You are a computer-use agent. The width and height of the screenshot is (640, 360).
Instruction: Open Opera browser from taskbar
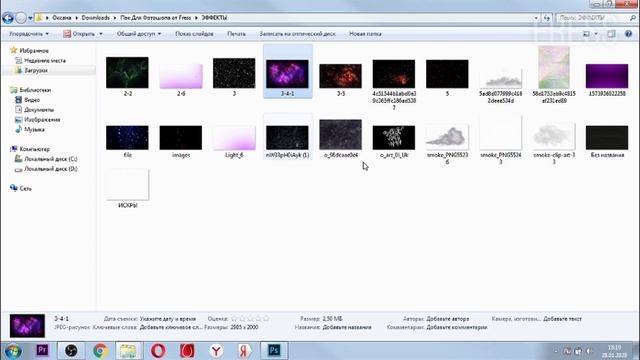[158, 351]
